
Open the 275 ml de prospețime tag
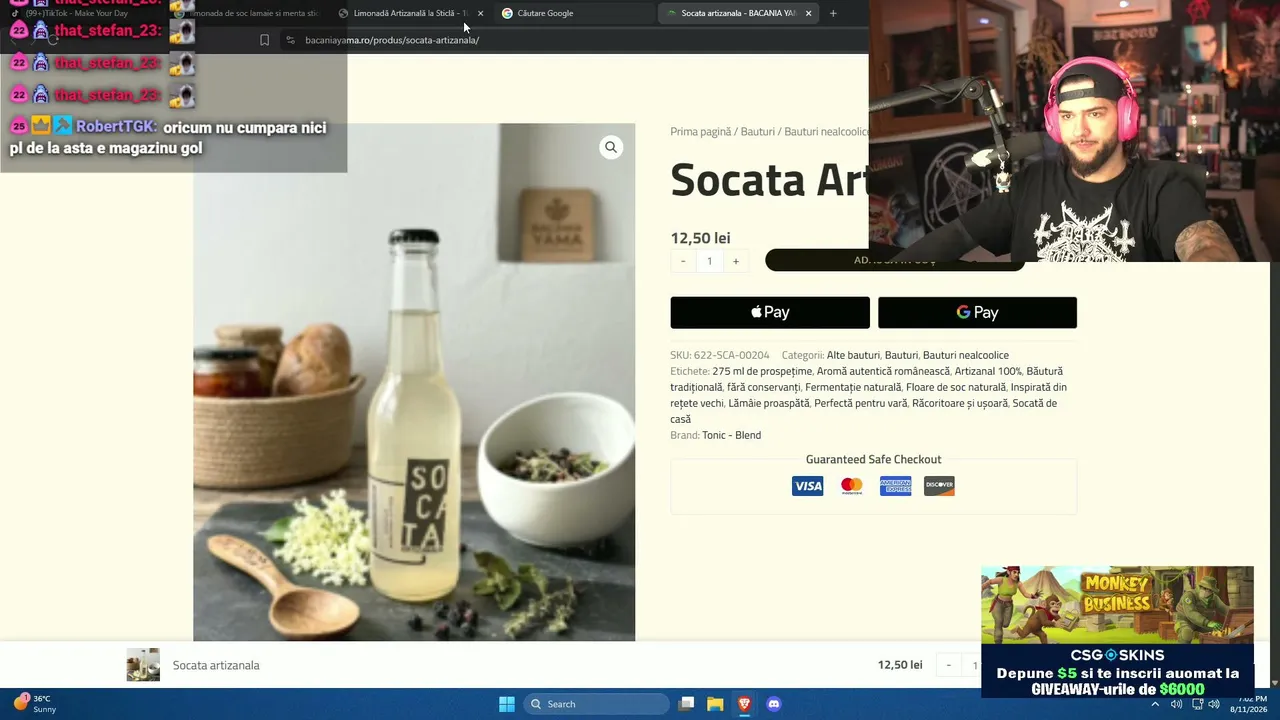click(x=762, y=371)
